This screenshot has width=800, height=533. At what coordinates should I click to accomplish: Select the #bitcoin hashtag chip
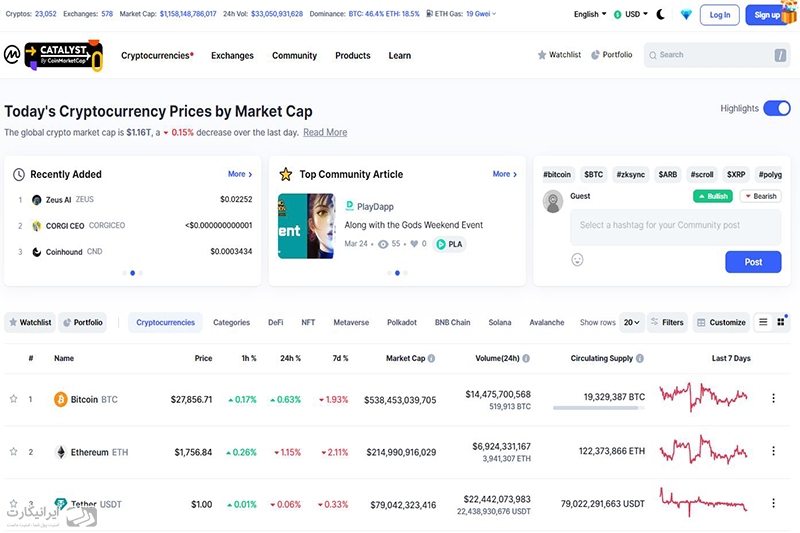pyautogui.click(x=557, y=174)
